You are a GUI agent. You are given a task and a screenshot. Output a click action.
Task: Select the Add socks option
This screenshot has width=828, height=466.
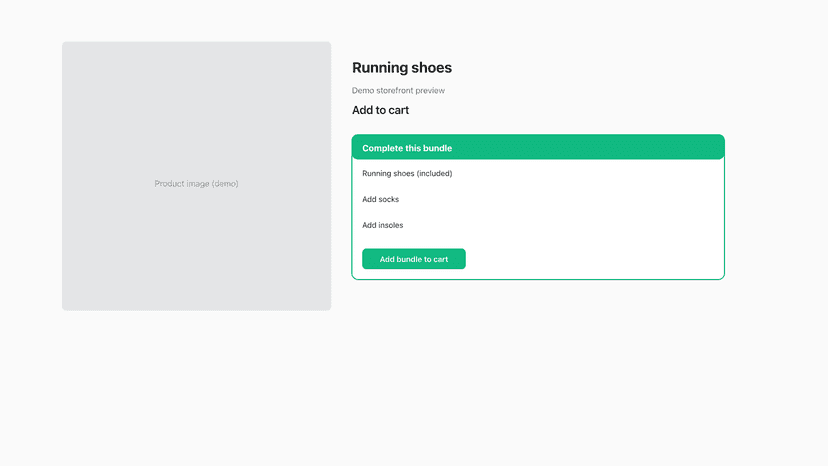coord(380,199)
